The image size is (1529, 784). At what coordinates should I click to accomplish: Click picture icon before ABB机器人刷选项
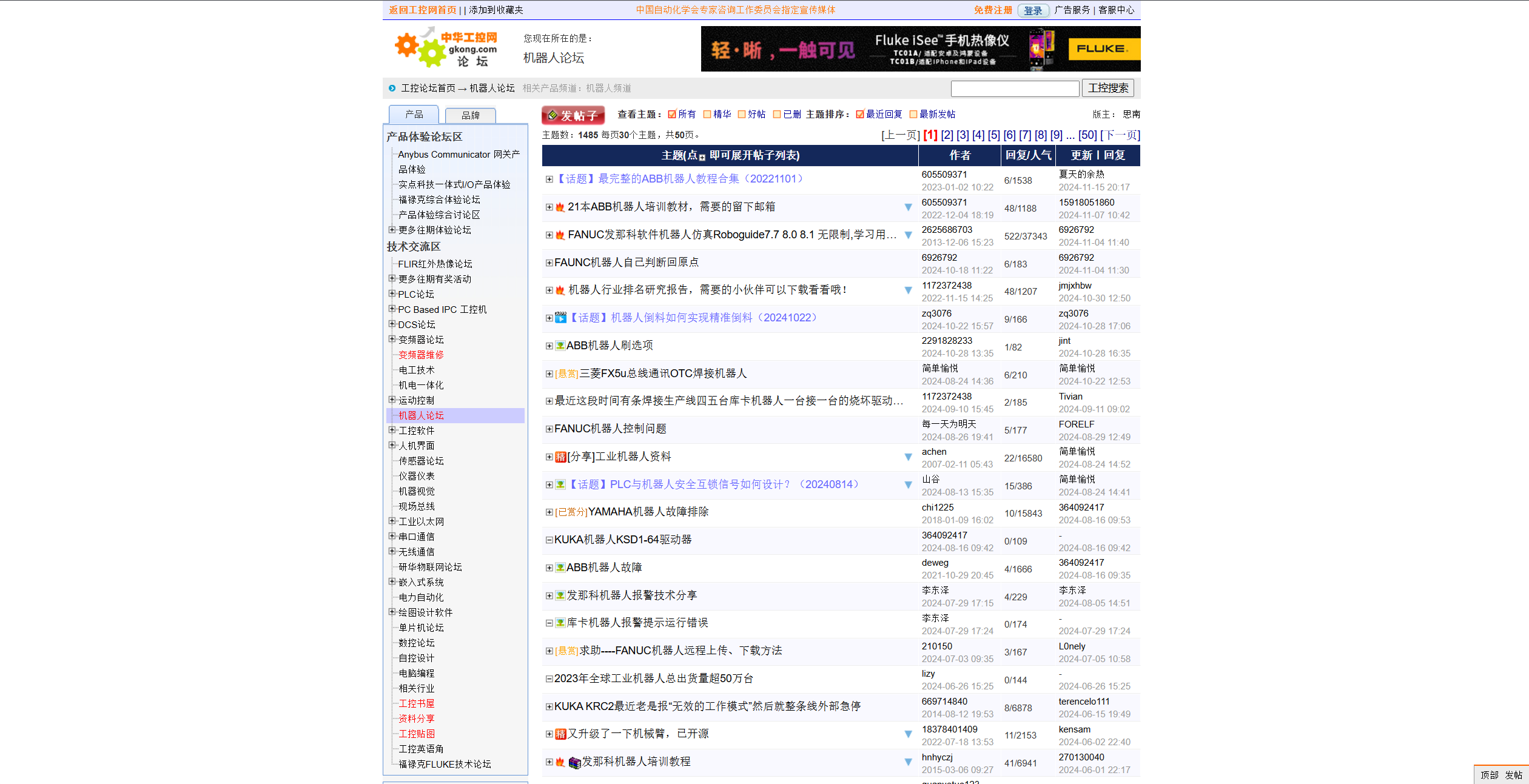pos(560,346)
